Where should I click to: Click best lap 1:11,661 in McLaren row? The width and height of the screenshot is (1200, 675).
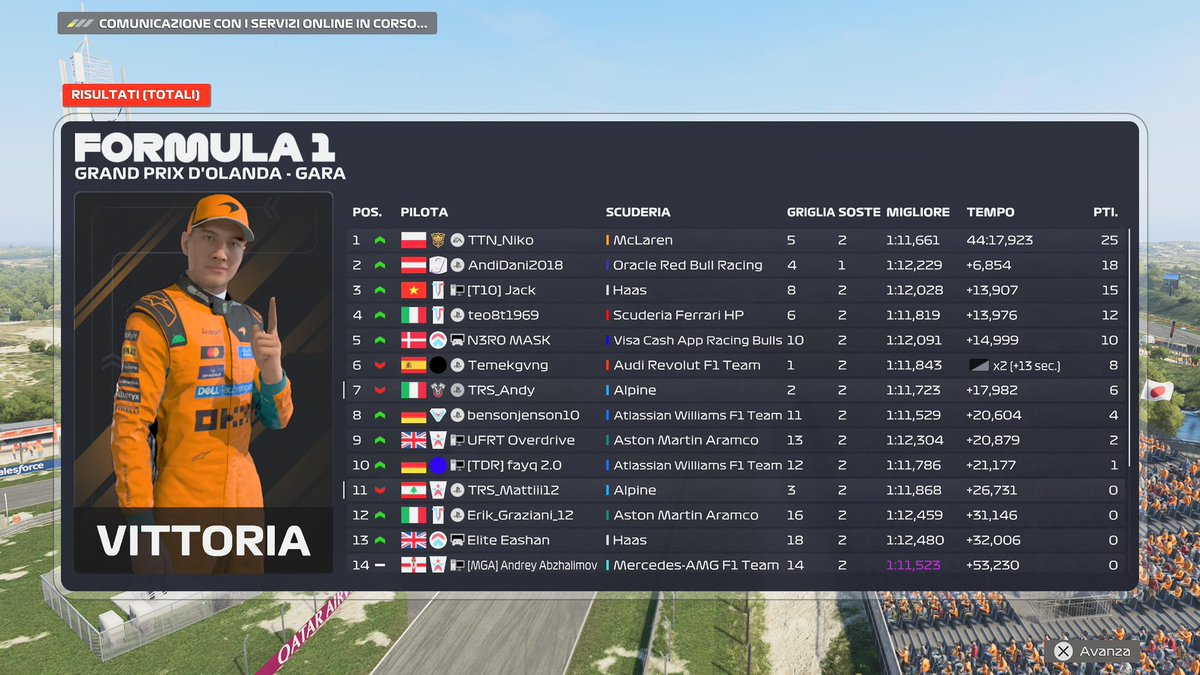point(913,240)
